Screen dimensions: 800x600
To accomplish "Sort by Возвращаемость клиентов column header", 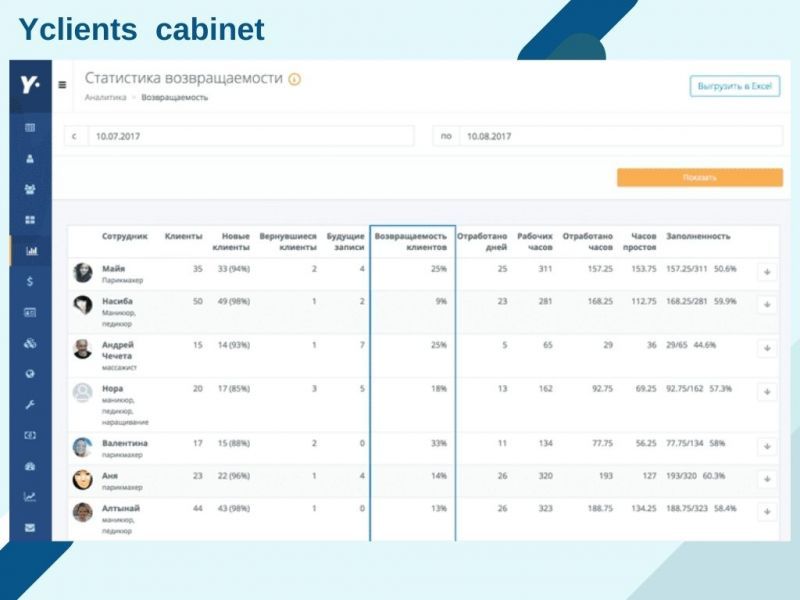I will click(x=412, y=241).
